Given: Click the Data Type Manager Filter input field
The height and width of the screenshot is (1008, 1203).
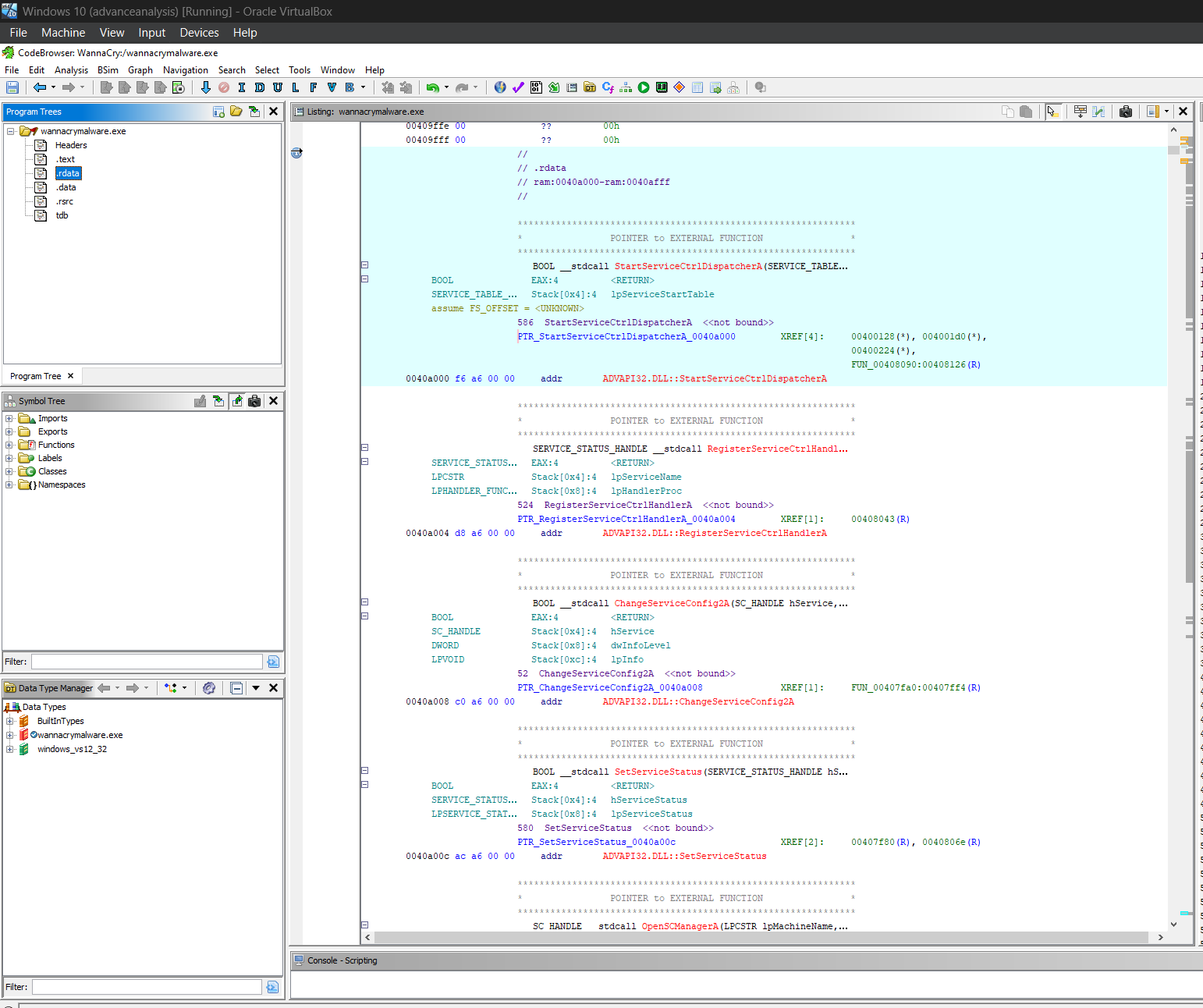Looking at the screenshot, I should pos(147,987).
